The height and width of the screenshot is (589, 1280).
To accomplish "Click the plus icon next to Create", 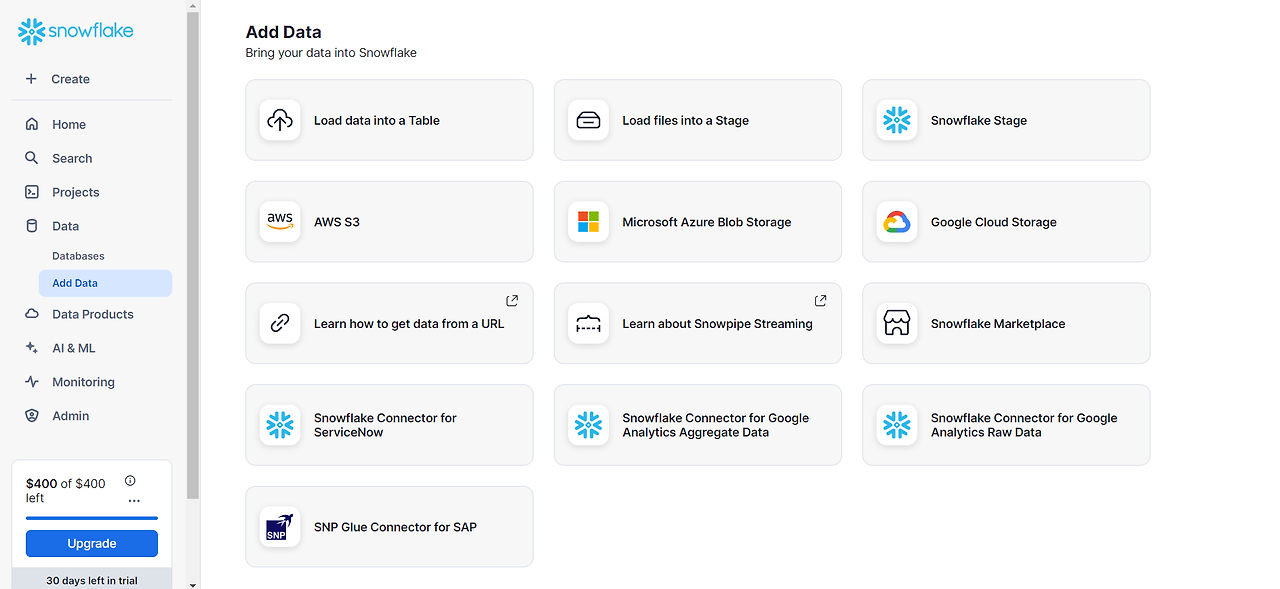I will click(31, 79).
